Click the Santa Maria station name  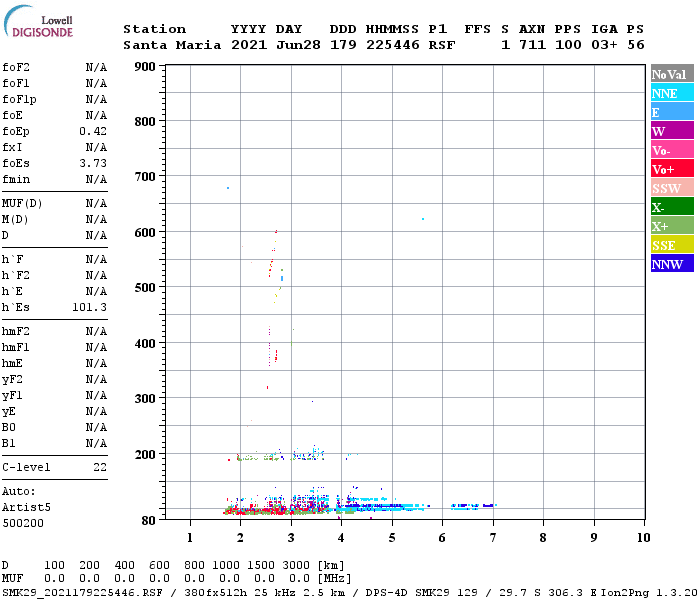(x=172, y=45)
